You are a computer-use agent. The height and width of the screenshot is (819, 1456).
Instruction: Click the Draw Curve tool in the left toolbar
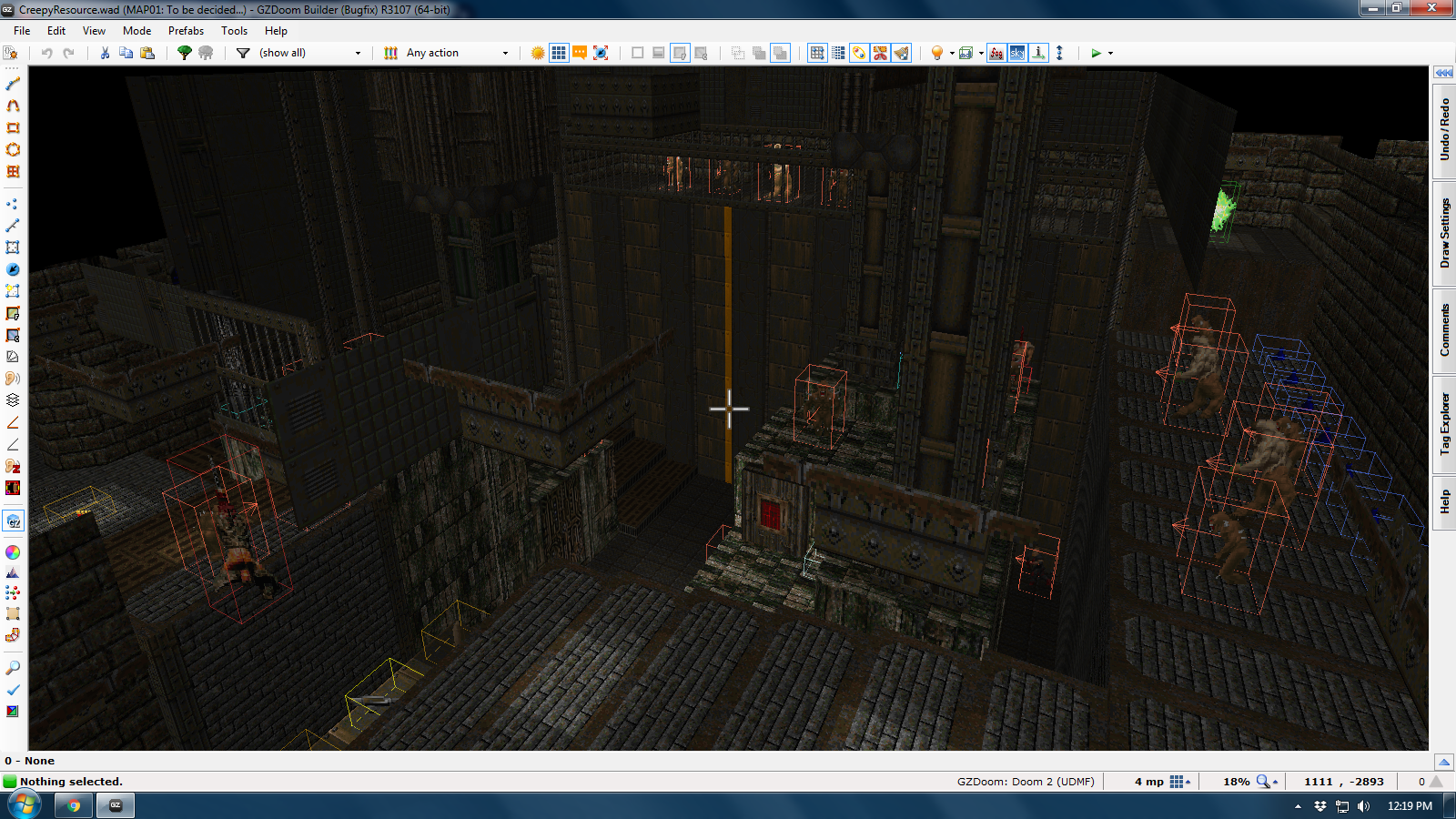coord(13,106)
